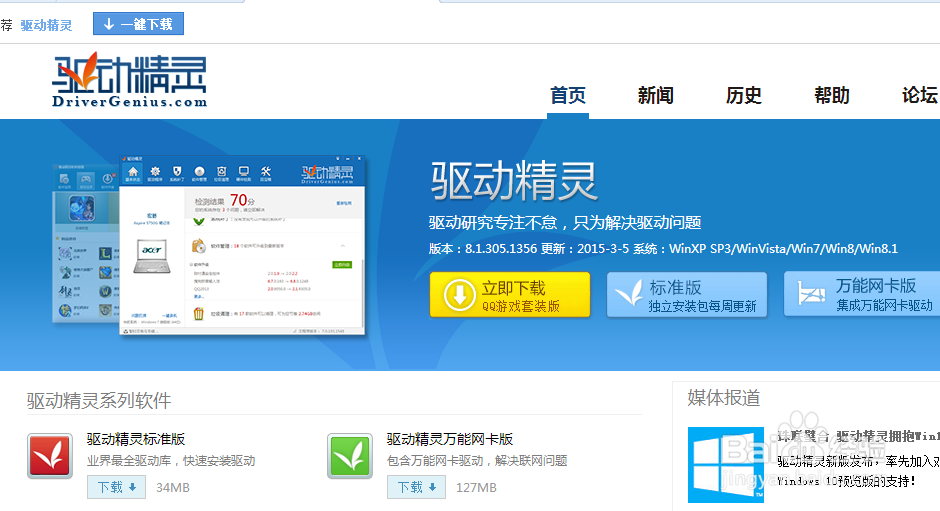
Task: Click the gear icon in the banner screenshot toolbar
Action: click(x=155, y=172)
